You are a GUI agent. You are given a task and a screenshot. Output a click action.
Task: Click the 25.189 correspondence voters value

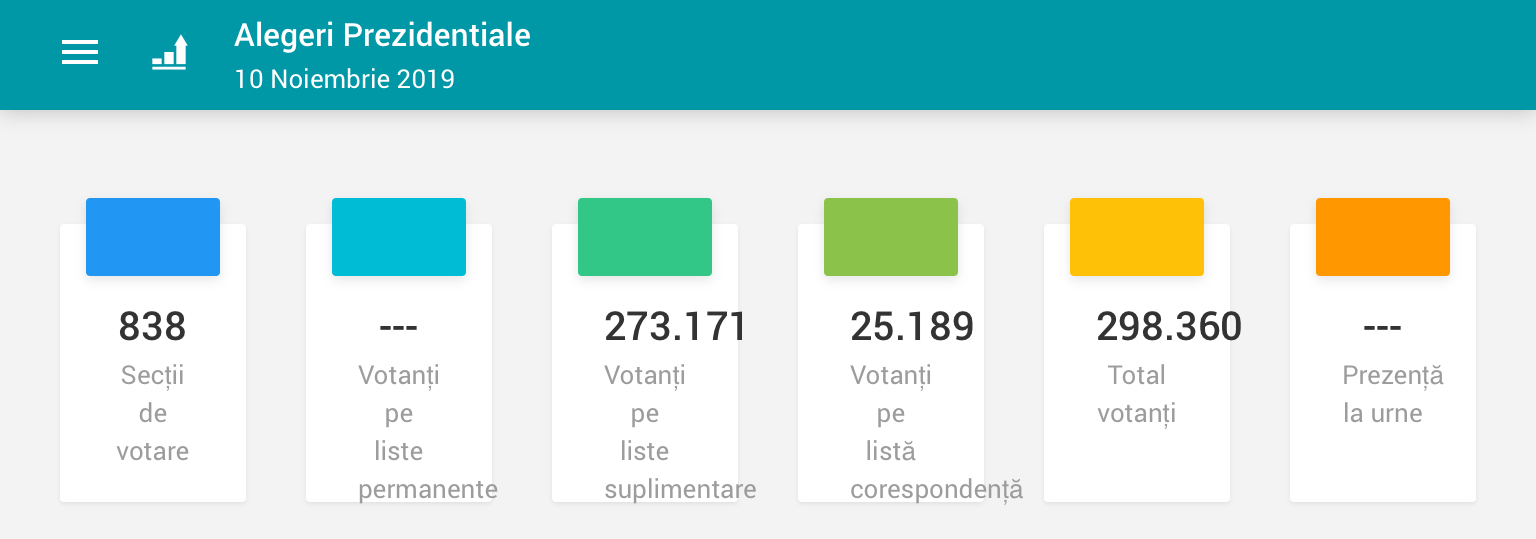point(912,327)
